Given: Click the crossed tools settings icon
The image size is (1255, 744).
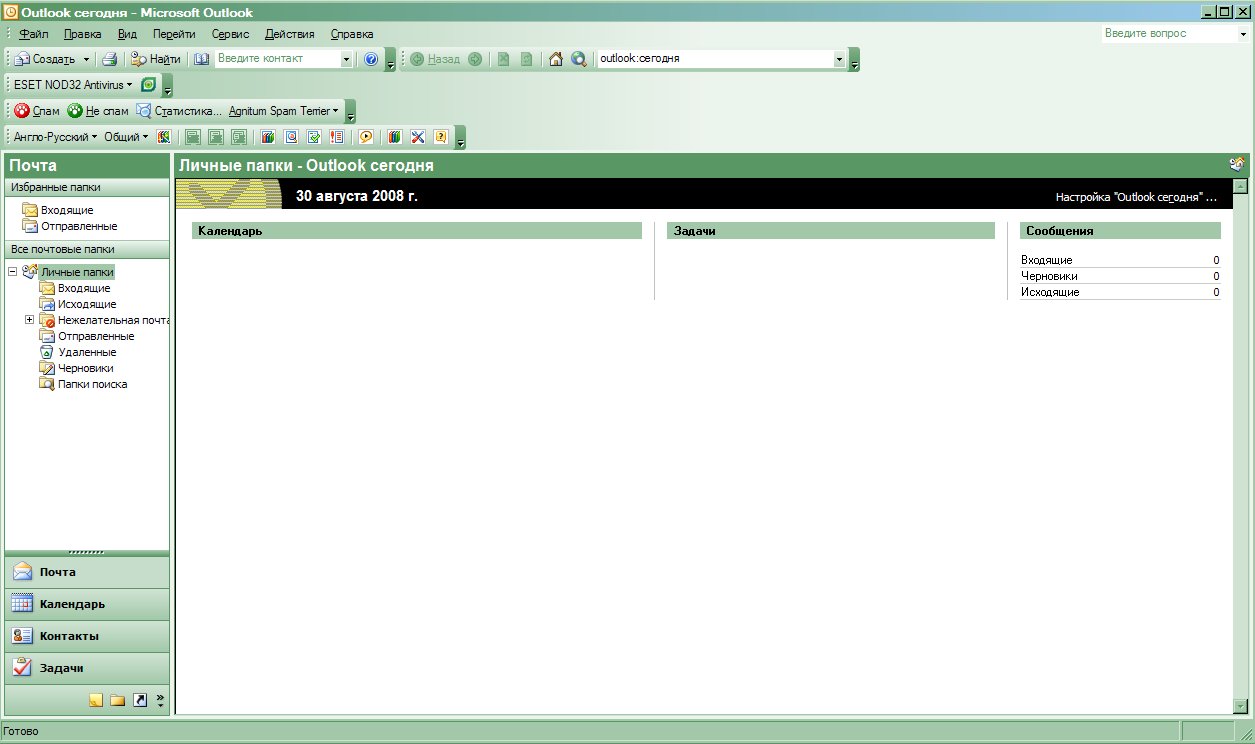Looking at the screenshot, I should tap(418, 137).
